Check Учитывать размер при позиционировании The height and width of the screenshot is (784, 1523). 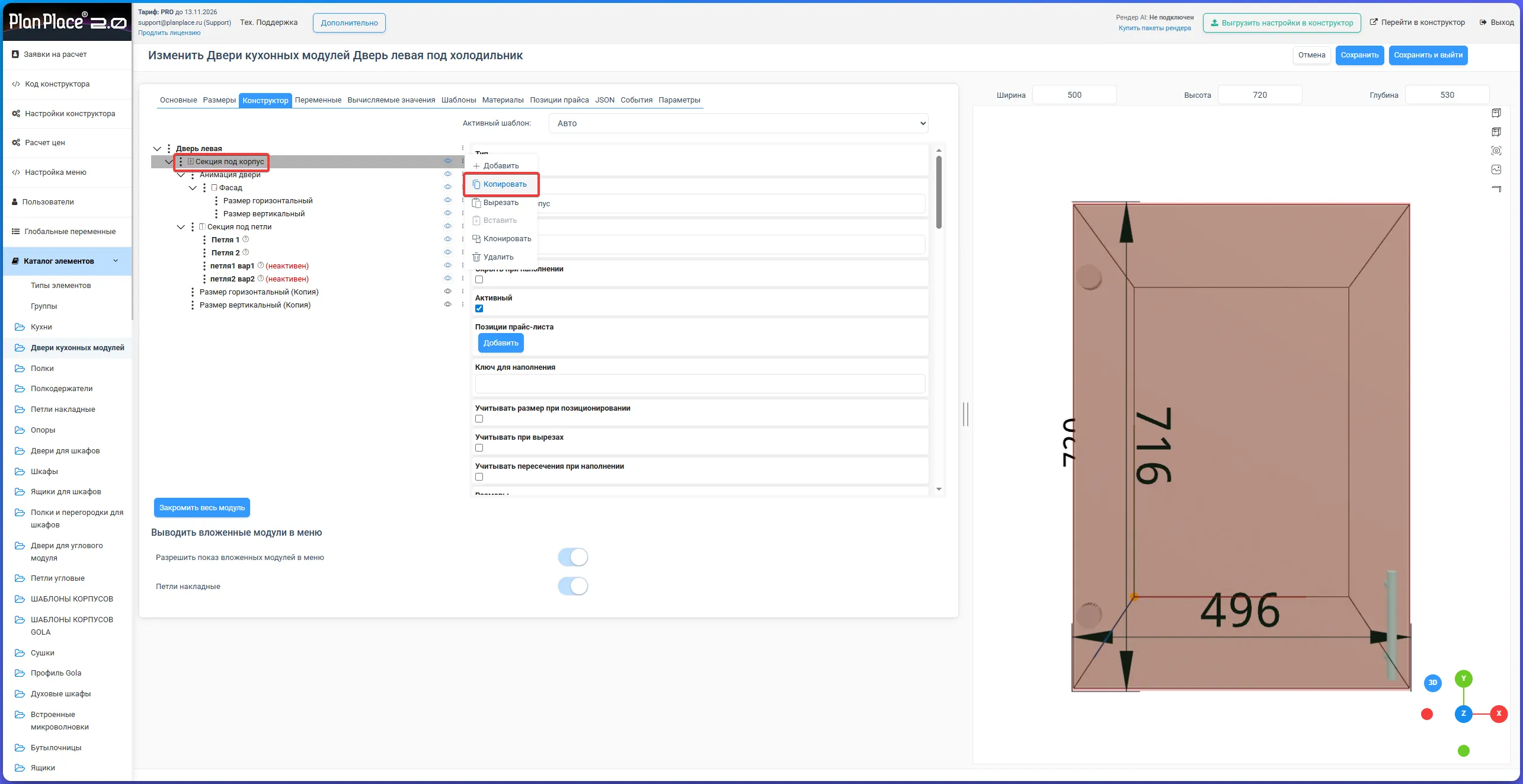coord(479,419)
